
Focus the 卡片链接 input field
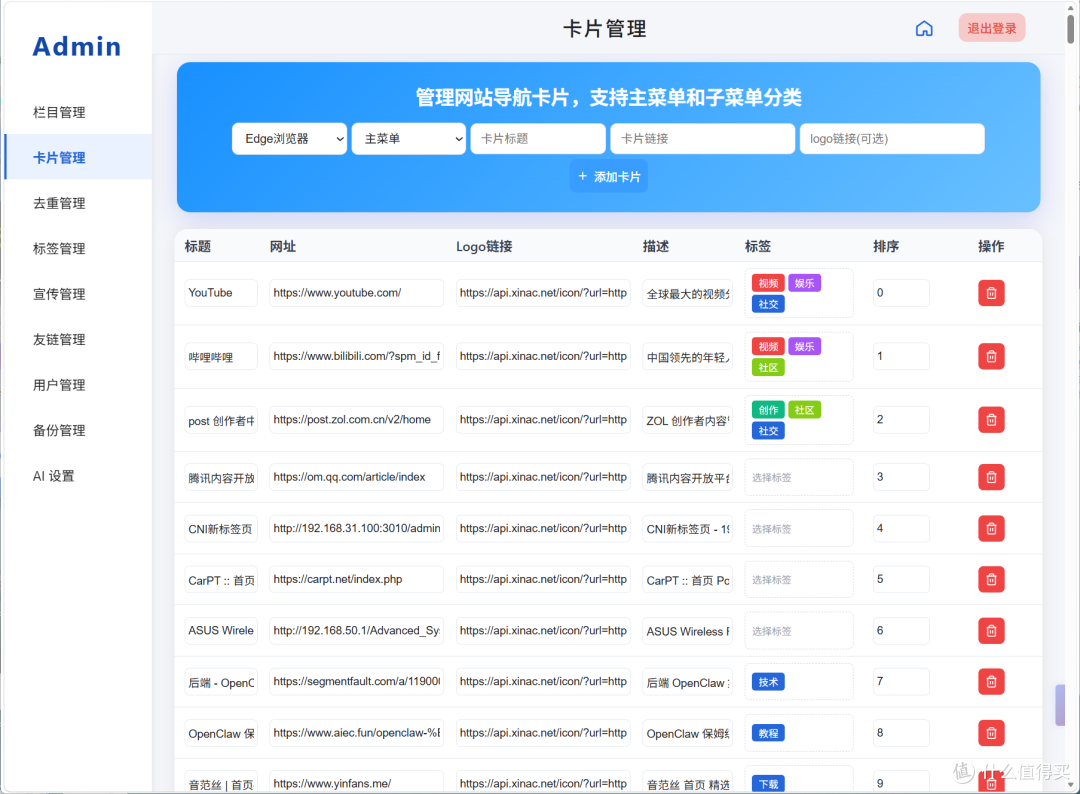[x=703, y=138]
